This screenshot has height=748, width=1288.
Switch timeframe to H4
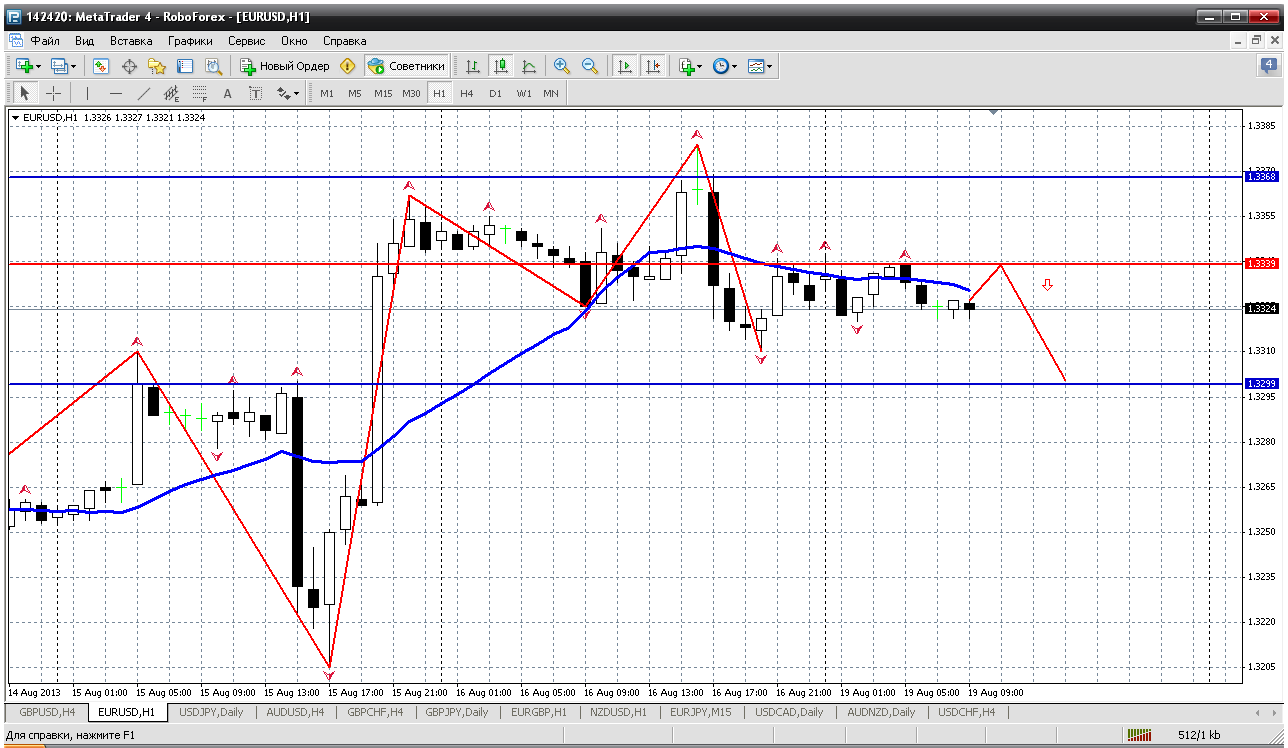(x=467, y=93)
